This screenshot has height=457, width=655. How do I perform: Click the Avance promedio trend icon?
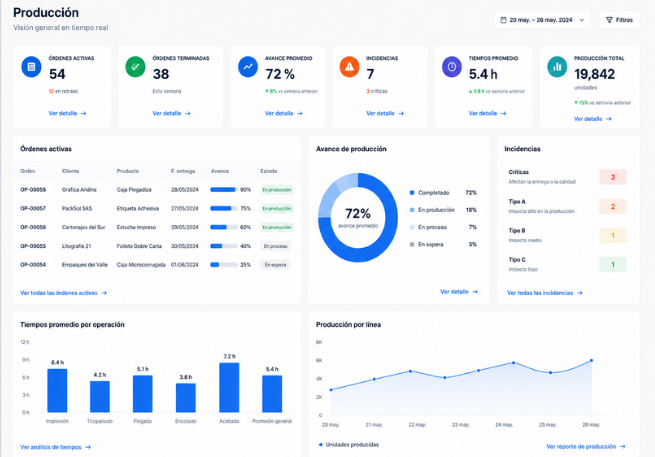pyautogui.click(x=248, y=67)
